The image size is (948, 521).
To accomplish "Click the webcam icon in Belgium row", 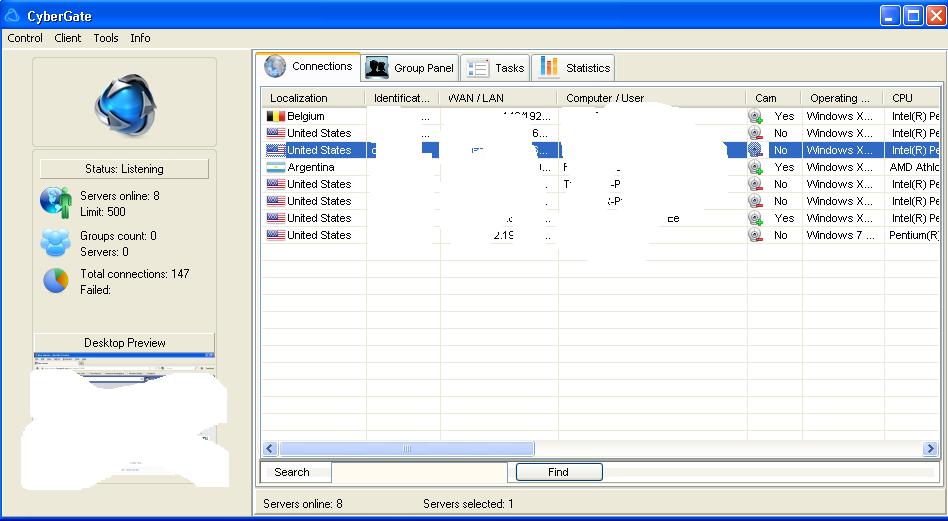I will tap(755, 116).
